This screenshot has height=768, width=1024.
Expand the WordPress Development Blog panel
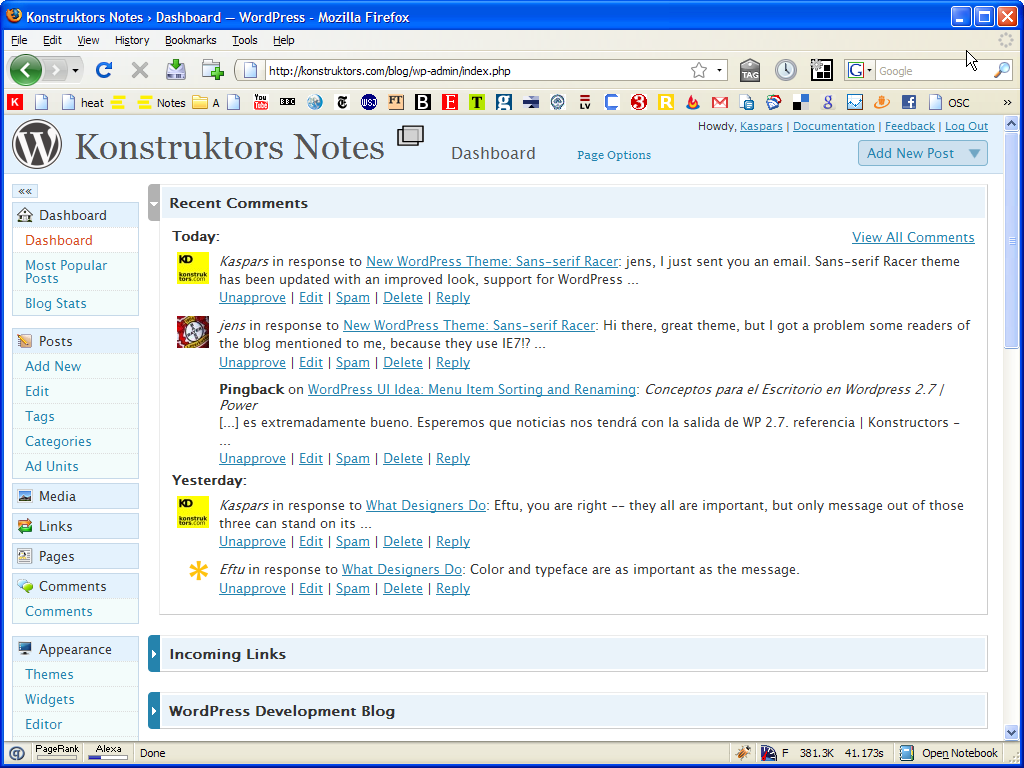[154, 711]
